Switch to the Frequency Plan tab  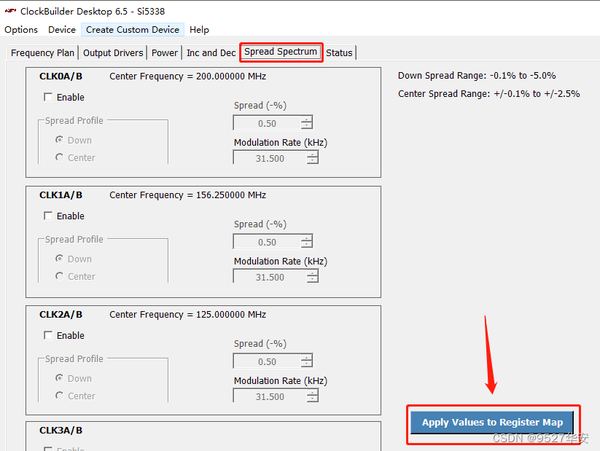click(x=42, y=53)
